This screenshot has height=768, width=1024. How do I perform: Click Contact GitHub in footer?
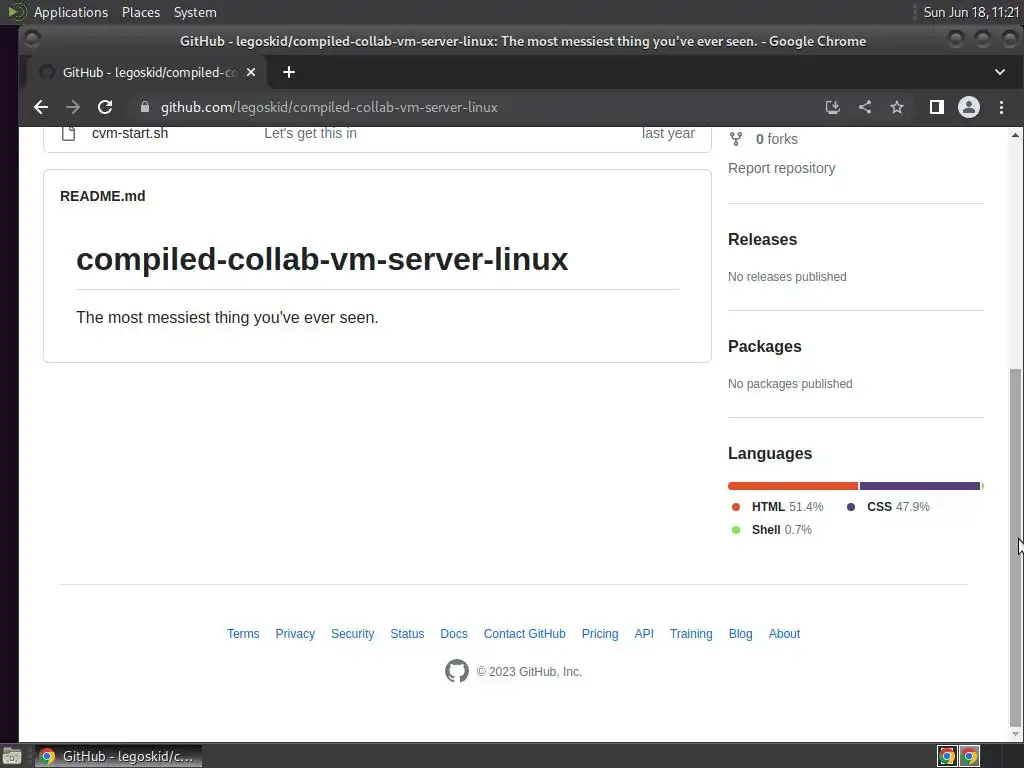tap(524, 633)
